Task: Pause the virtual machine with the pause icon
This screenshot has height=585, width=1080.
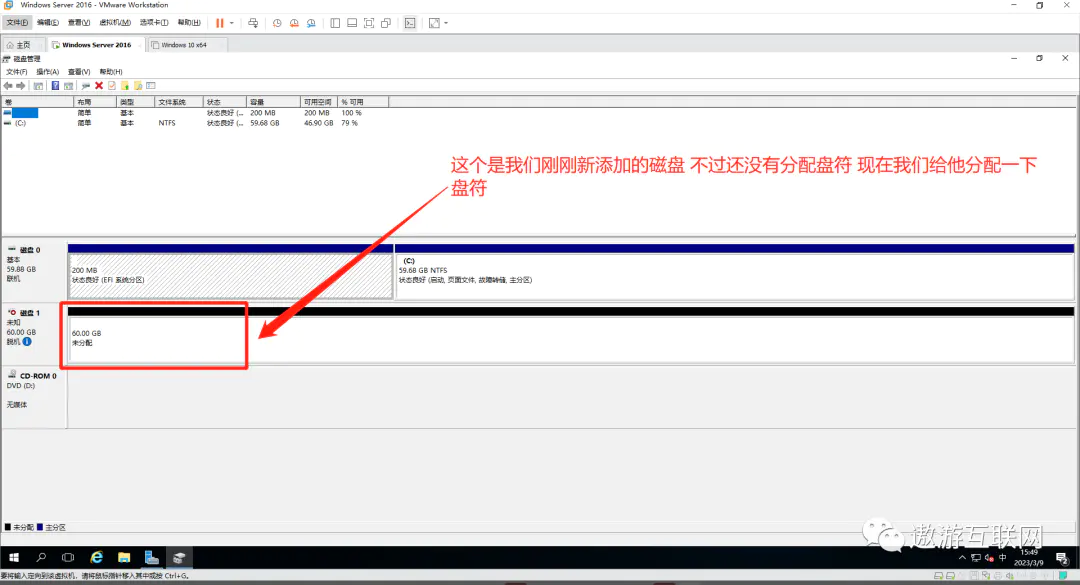Action: pyautogui.click(x=220, y=23)
